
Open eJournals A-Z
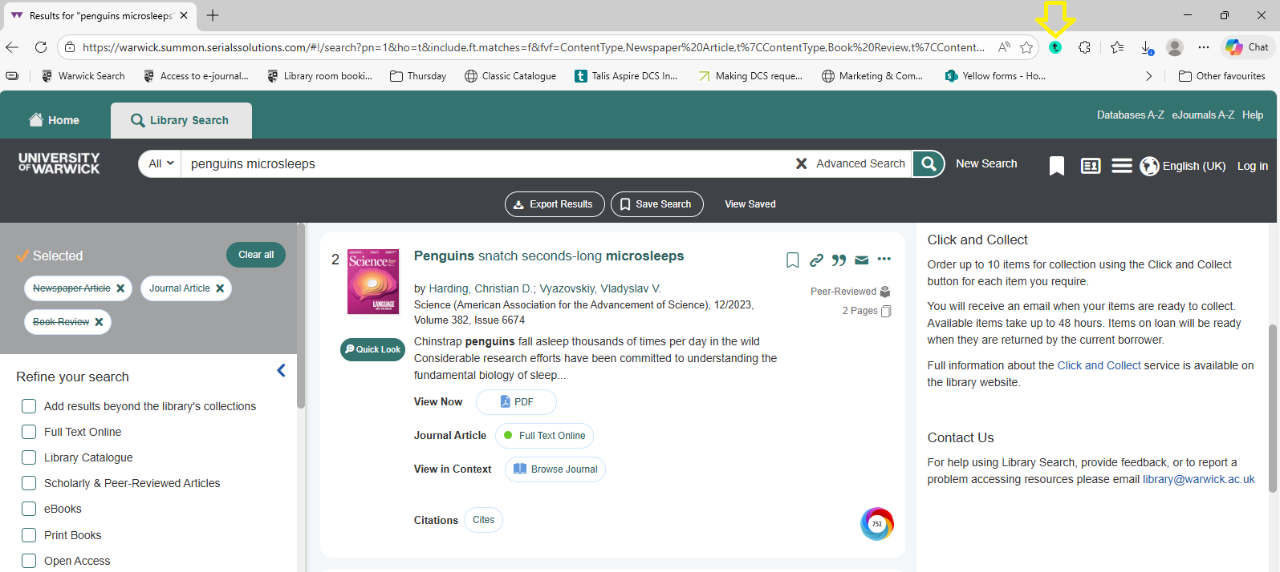pyautogui.click(x=1203, y=115)
